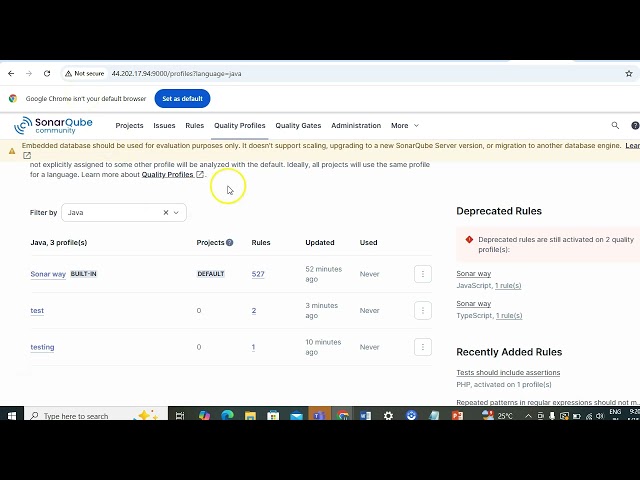Image resolution: width=640 pixels, height=480 pixels.
Task: Open the Windows Start menu
Action: click(12, 415)
